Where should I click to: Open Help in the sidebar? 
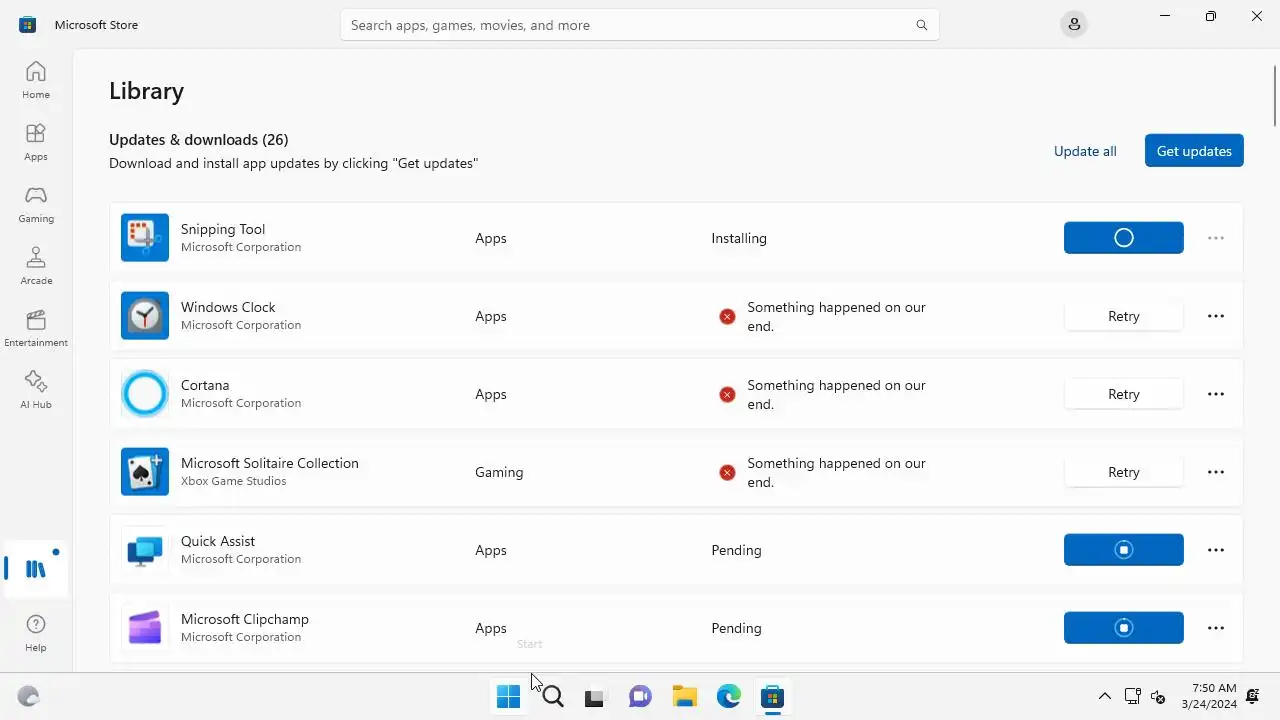click(x=36, y=633)
